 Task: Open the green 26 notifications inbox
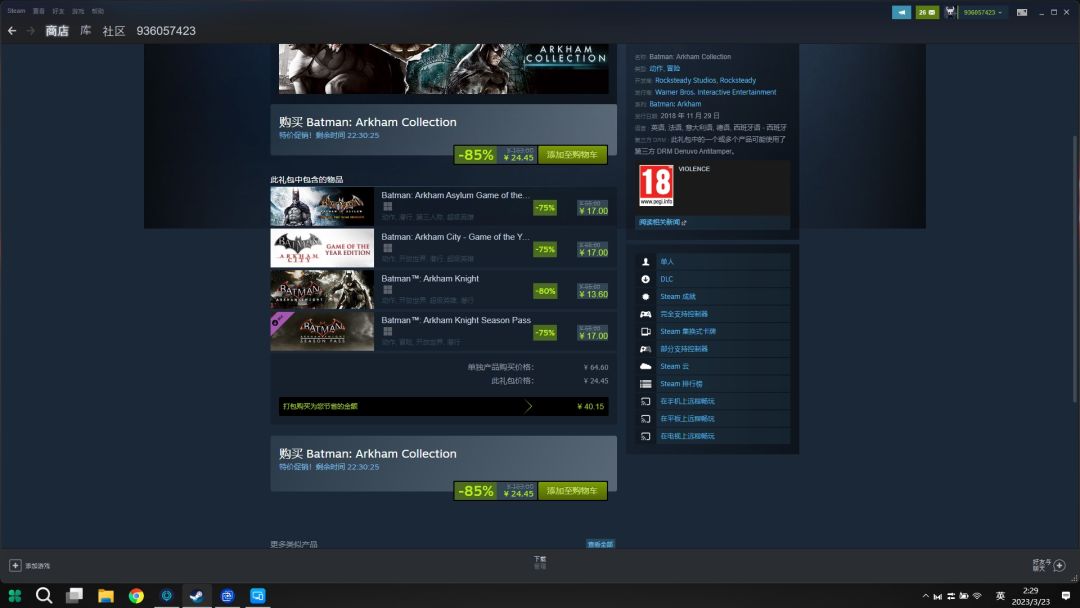tap(927, 12)
